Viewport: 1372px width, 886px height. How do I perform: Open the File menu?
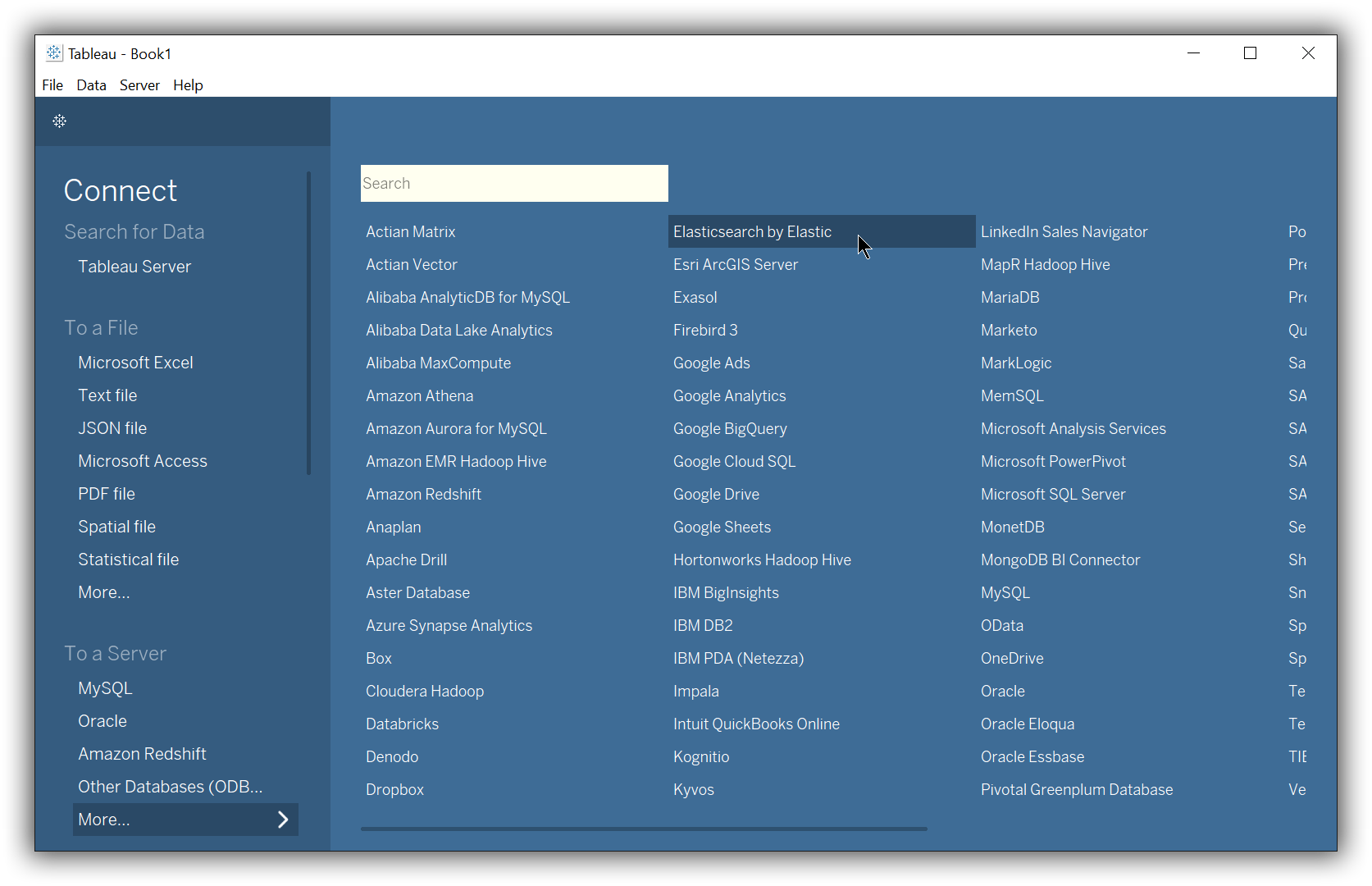(x=52, y=84)
